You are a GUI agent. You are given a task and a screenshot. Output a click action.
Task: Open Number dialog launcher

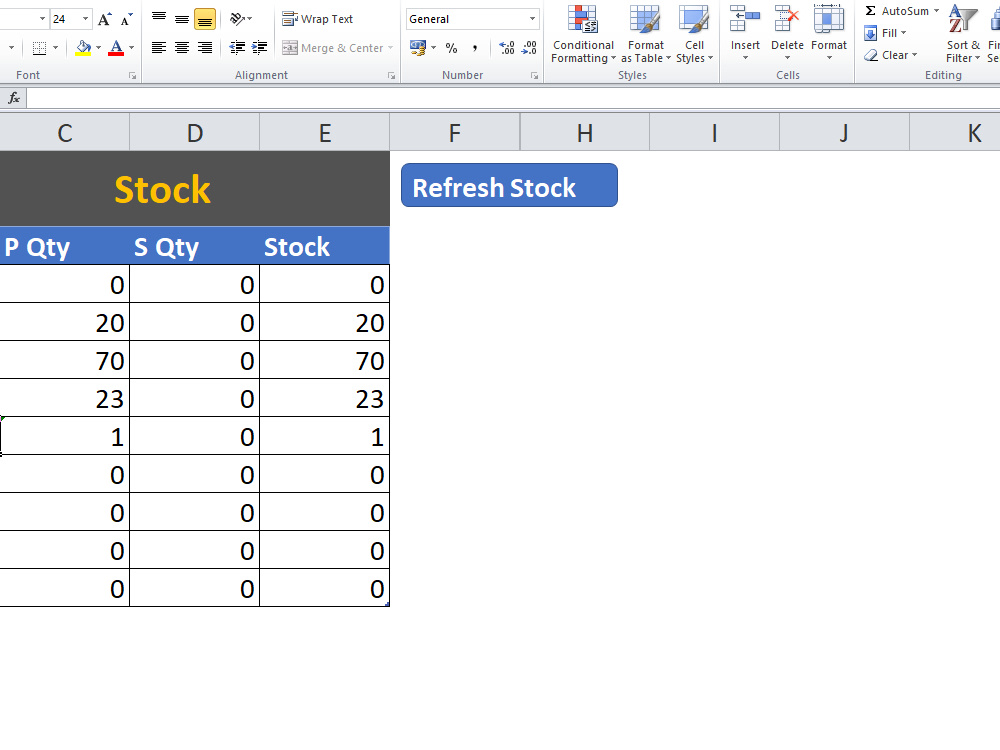pos(534,76)
